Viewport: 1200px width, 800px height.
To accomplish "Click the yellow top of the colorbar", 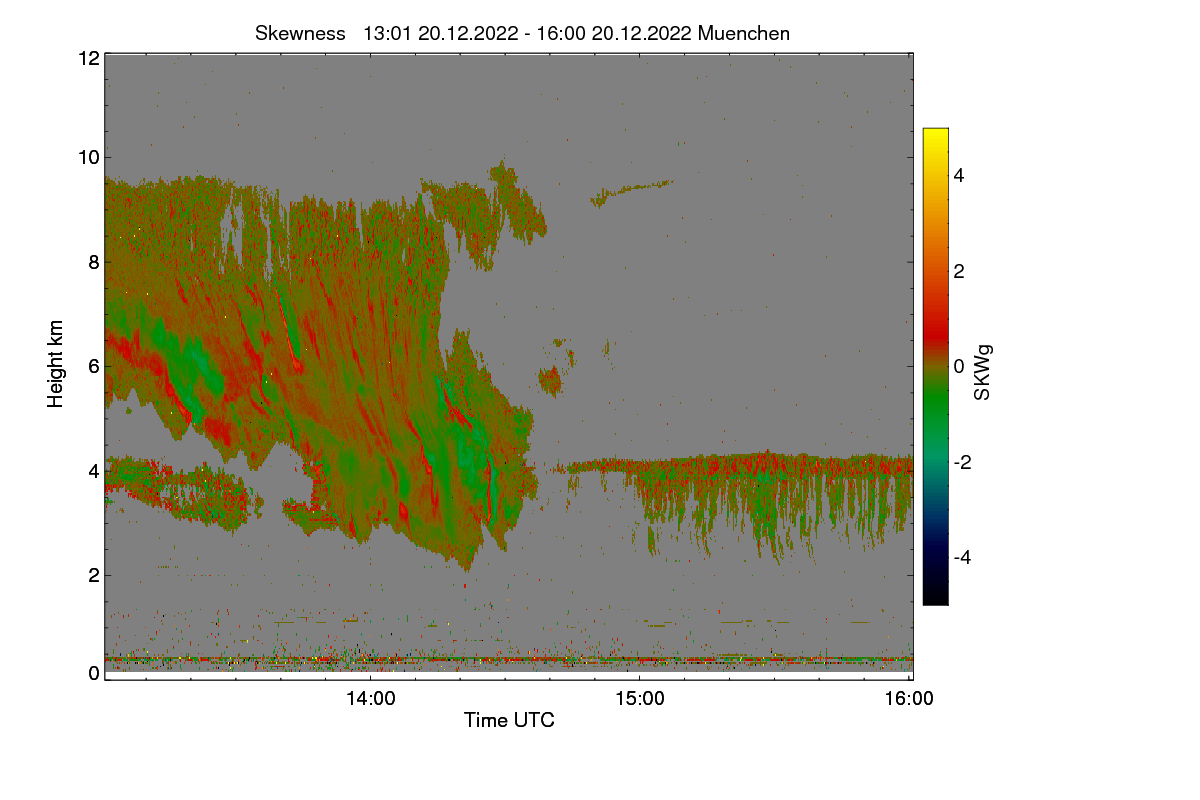I will 935,136.
